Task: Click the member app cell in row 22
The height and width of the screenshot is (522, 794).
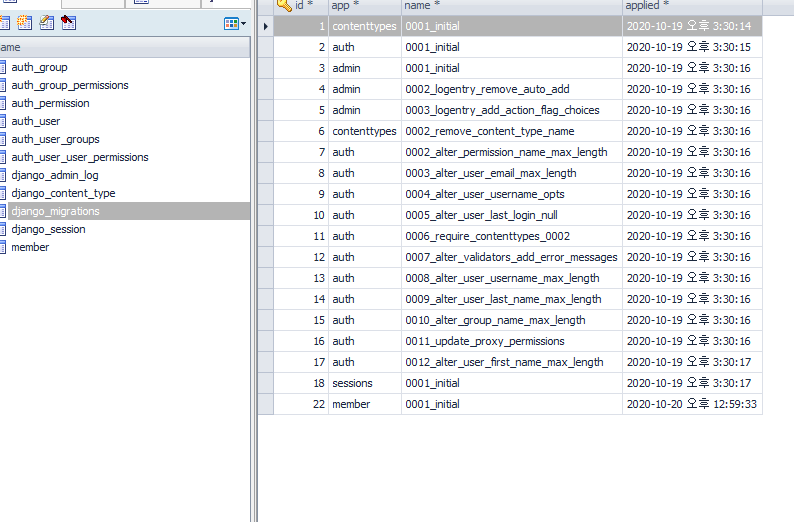Action: pos(365,405)
